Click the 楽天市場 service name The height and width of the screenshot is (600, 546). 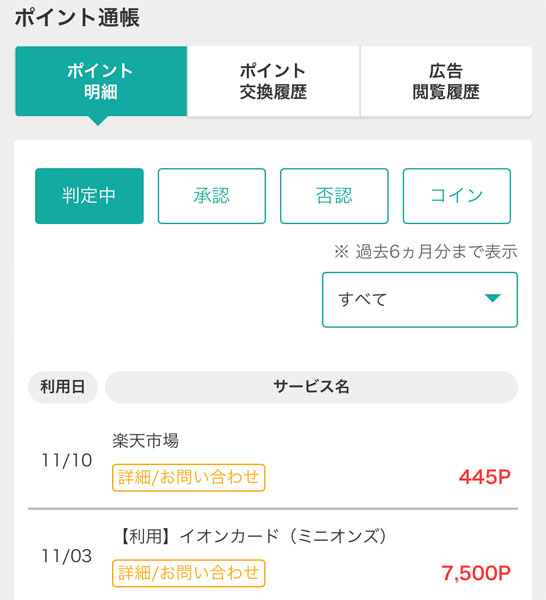coord(145,441)
